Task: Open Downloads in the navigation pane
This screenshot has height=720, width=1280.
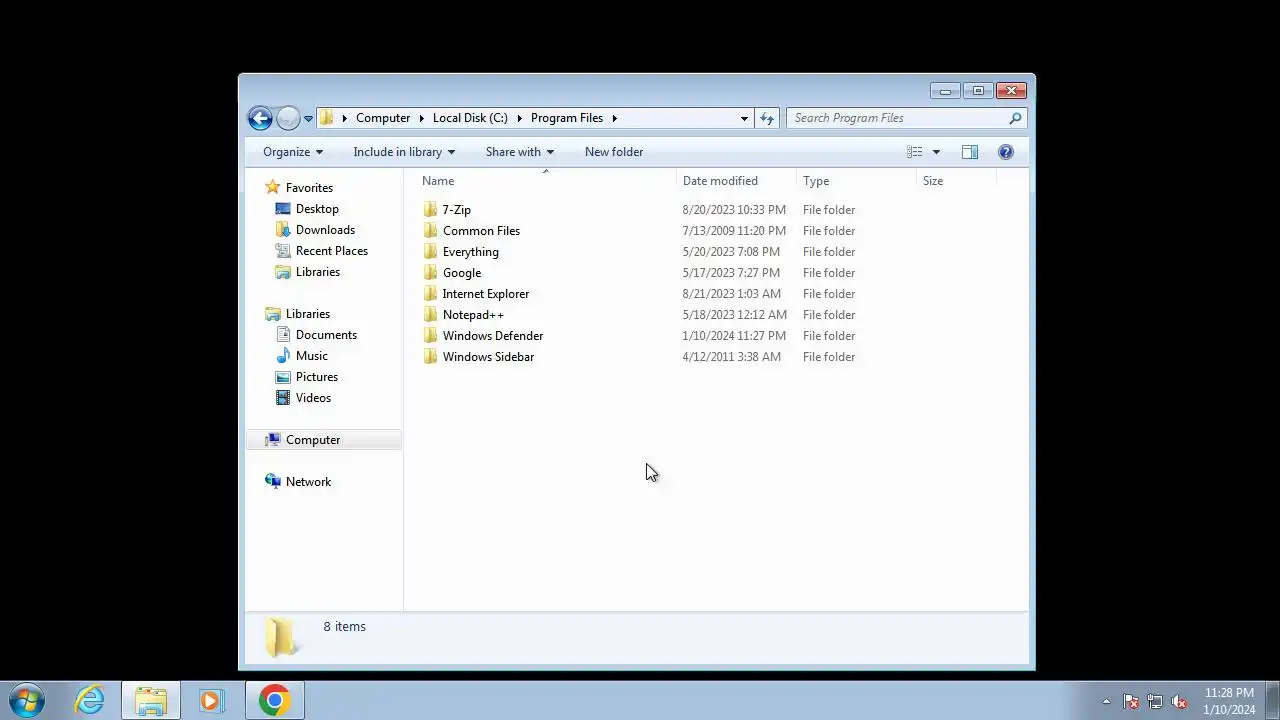Action: (325, 230)
